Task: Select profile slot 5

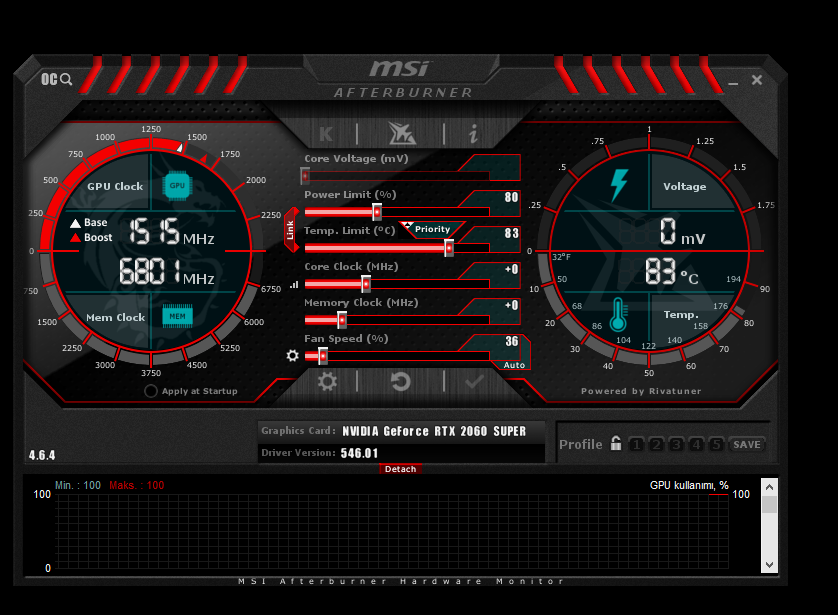Action: click(717, 445)
